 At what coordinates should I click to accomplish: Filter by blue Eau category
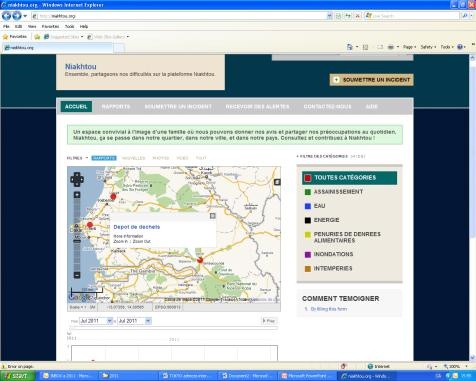(x=315, y=206)
